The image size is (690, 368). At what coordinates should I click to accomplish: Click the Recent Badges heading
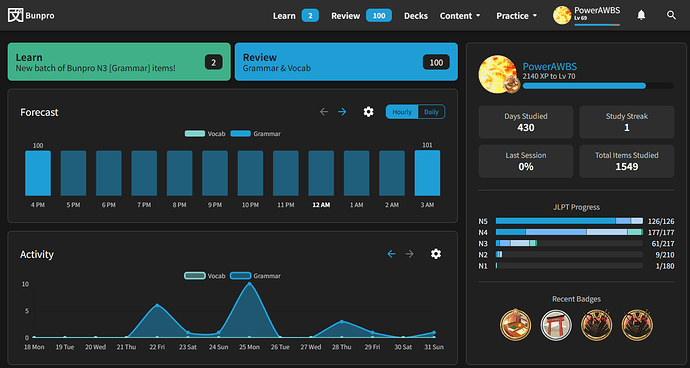tap(576, 299)
